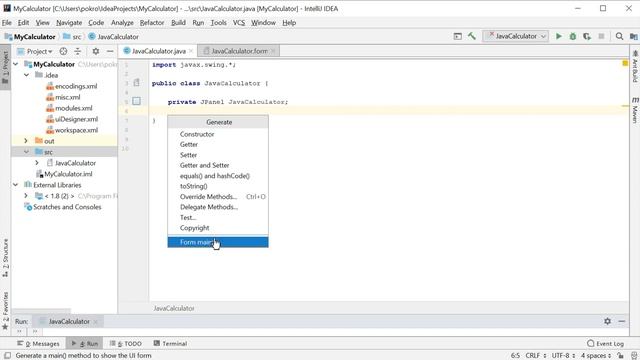Screen dimensions: 640x360
Task: Open the Ant Build side panel
Action: (635, 66)
